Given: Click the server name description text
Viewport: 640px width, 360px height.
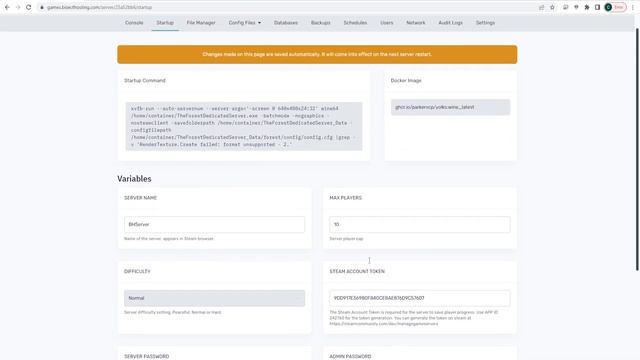Looking at the screenshot, I should point(169,238).
